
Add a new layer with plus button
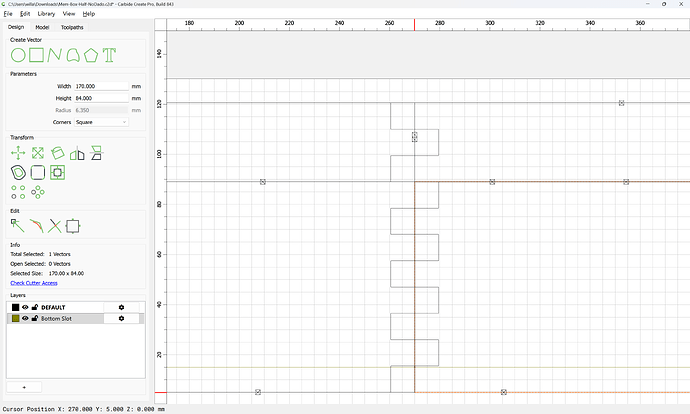point(24,387)
